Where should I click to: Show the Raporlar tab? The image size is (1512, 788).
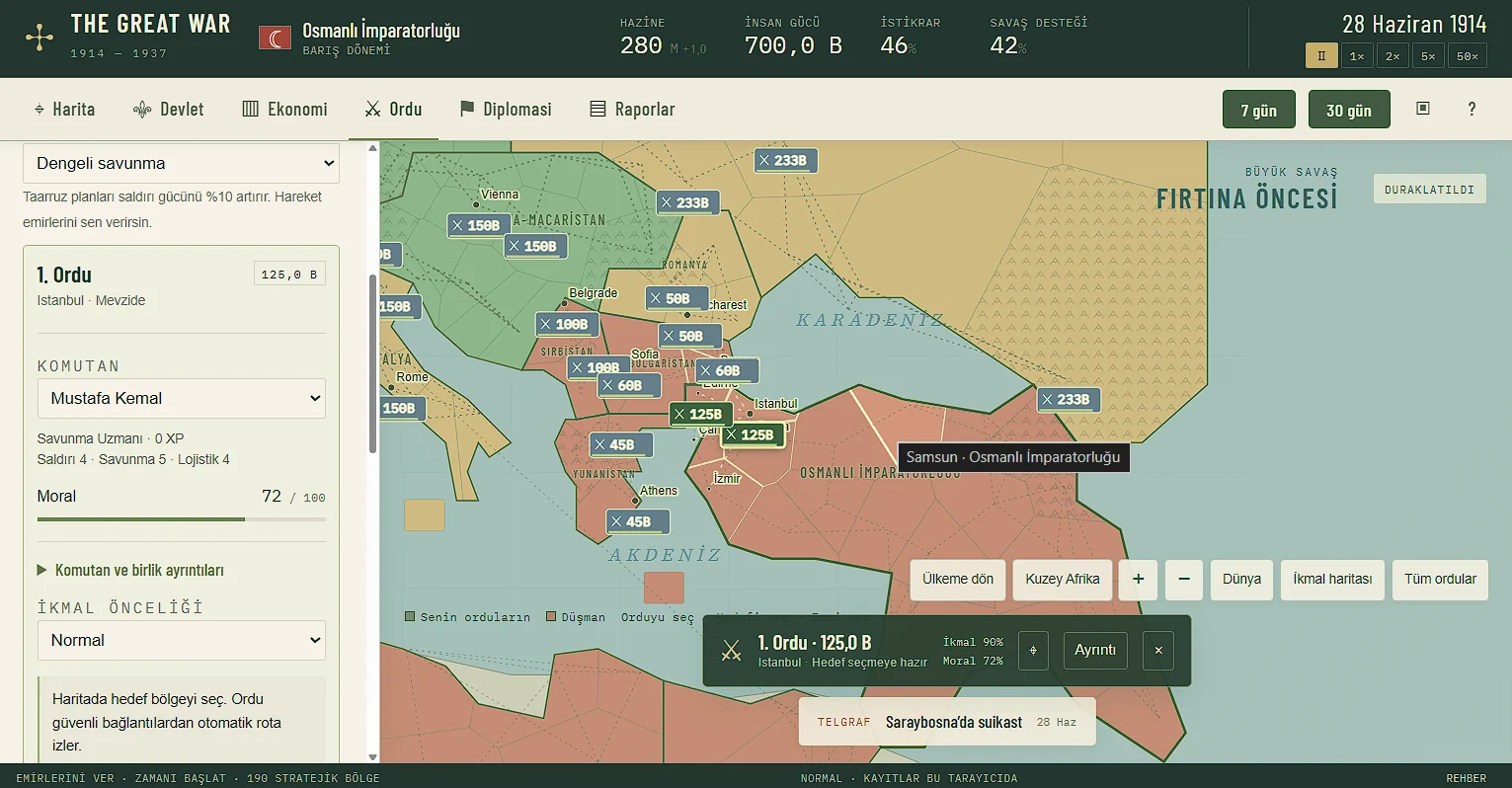pyautogui.click(x=632, y=109)
